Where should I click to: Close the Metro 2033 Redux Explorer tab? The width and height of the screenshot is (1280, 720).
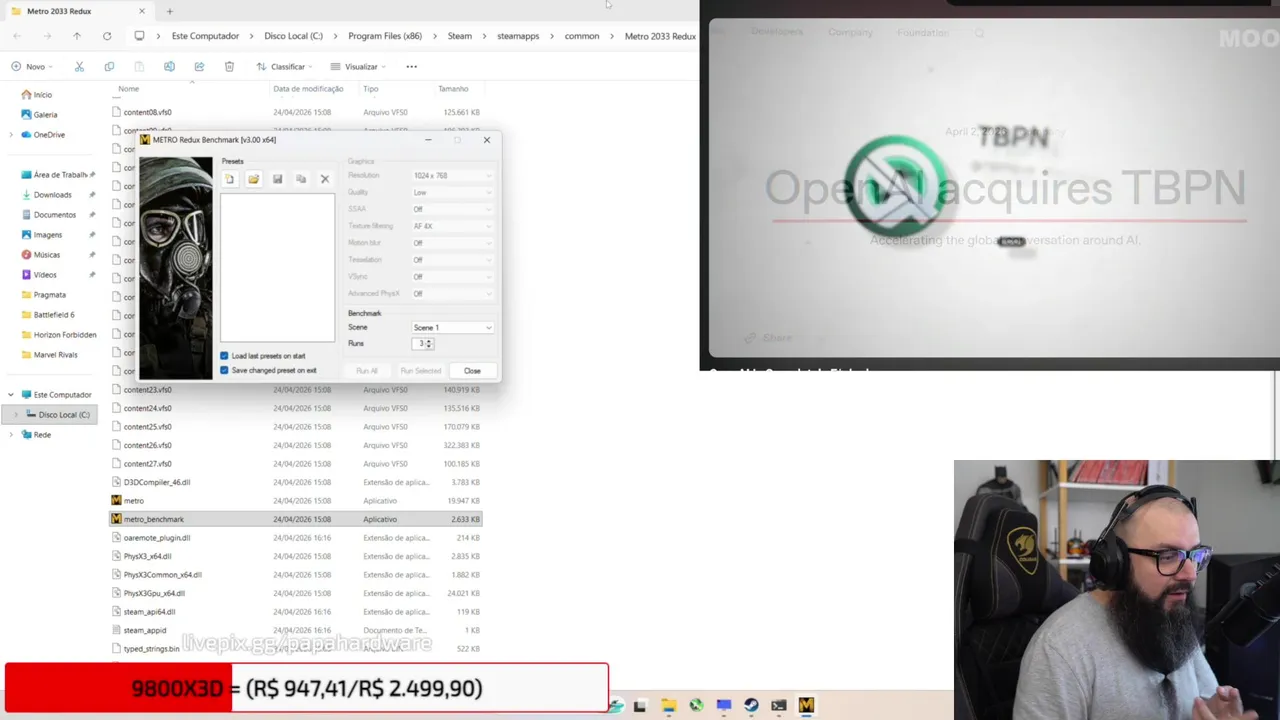[142, 11]
